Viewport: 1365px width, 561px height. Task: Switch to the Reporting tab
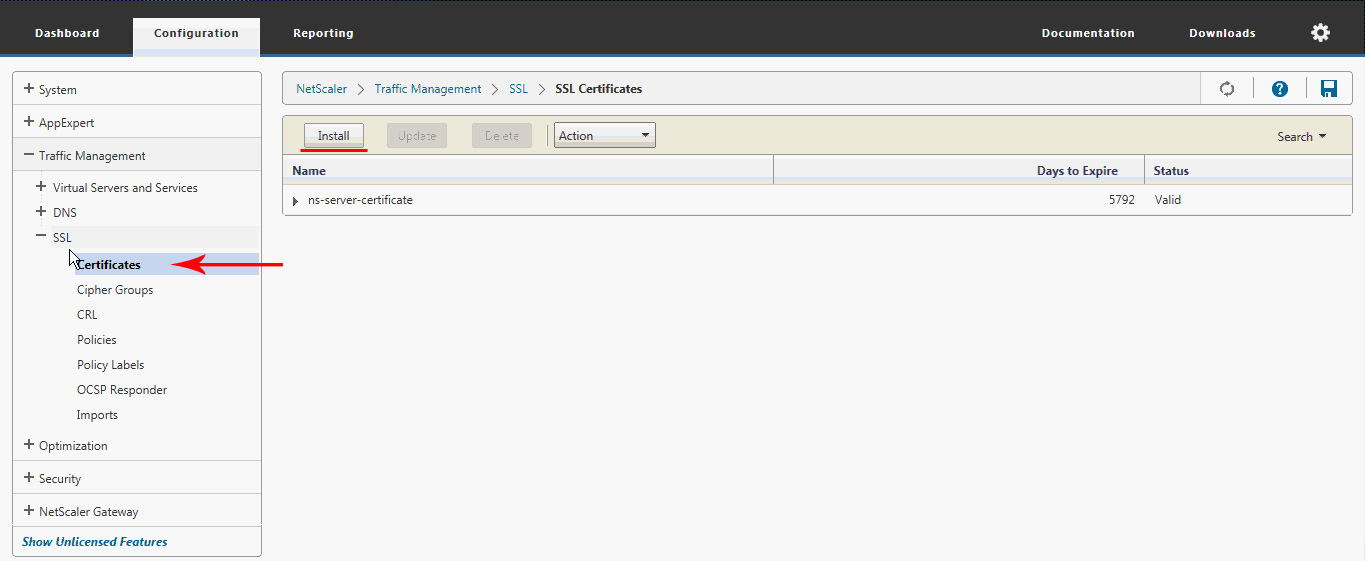[x=323, y=33]
